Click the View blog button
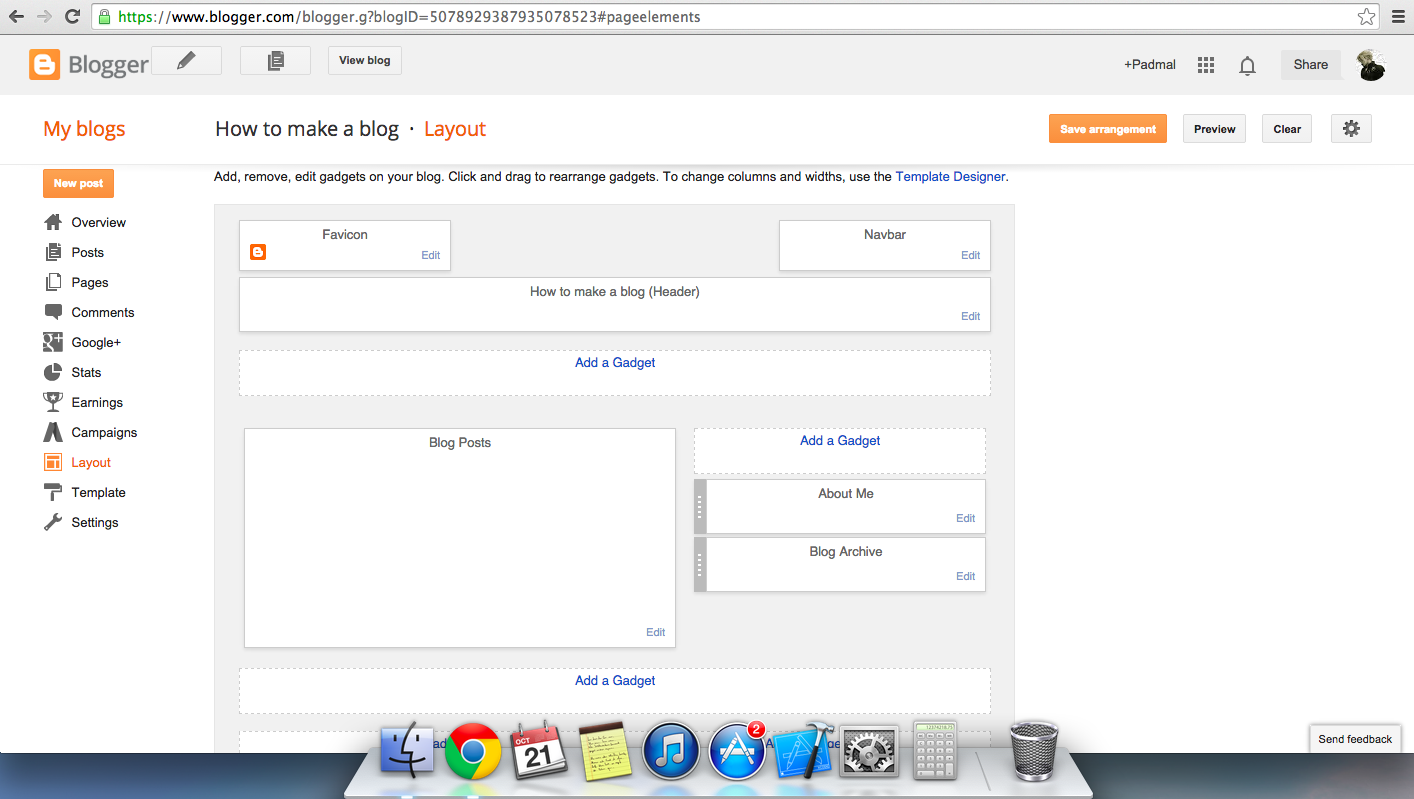This screenshot has width=1414, height=799. (364, 61)
